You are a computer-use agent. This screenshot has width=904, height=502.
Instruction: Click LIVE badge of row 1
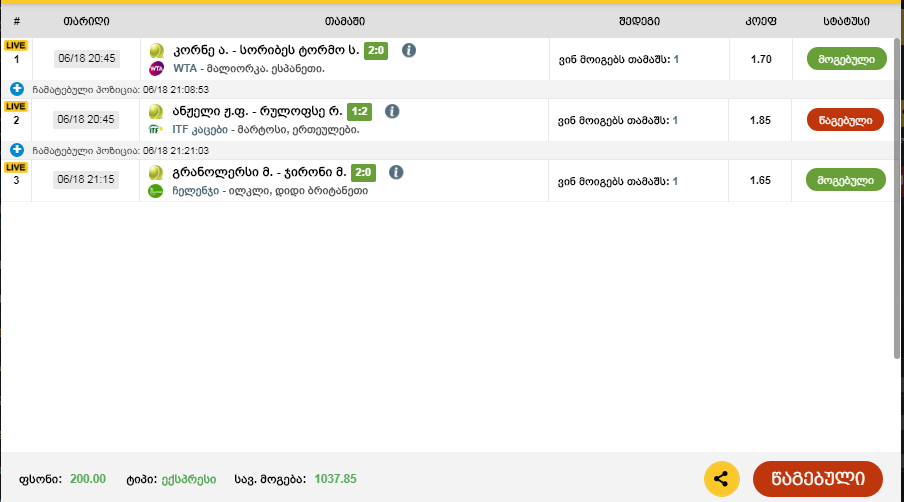[16, 46]
